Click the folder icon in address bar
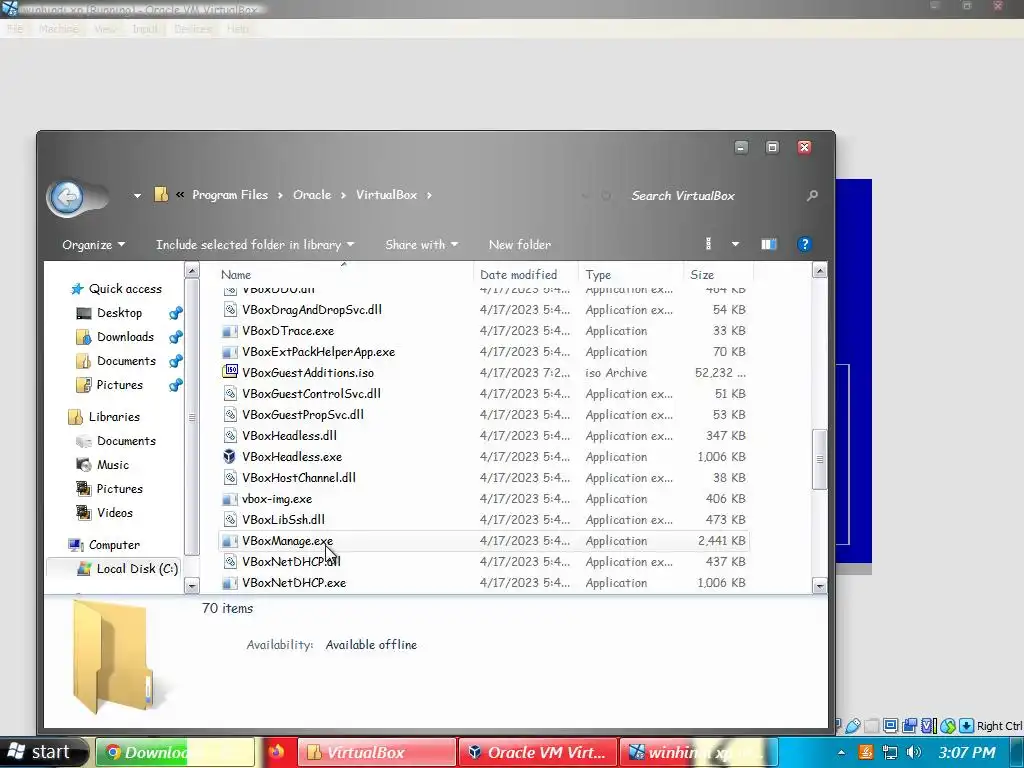 point(161,195)
